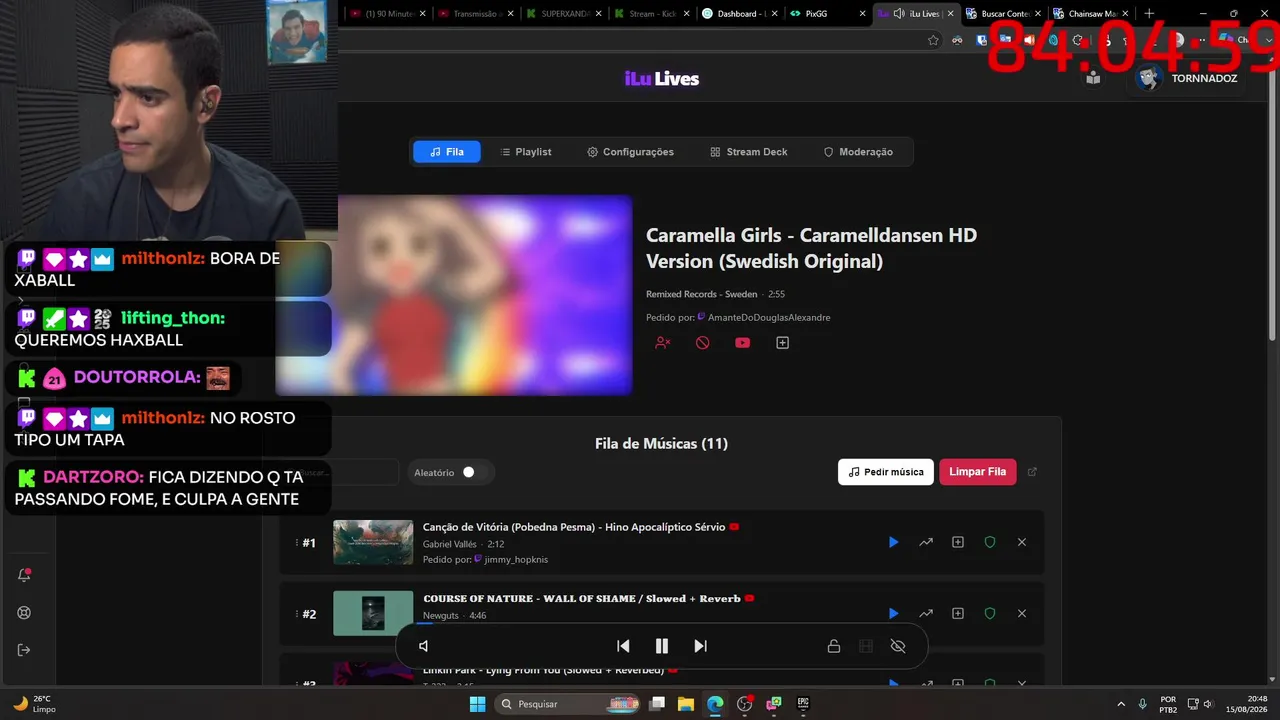
Task: Click the unlock icon in player bar
Action: point(833,646)
